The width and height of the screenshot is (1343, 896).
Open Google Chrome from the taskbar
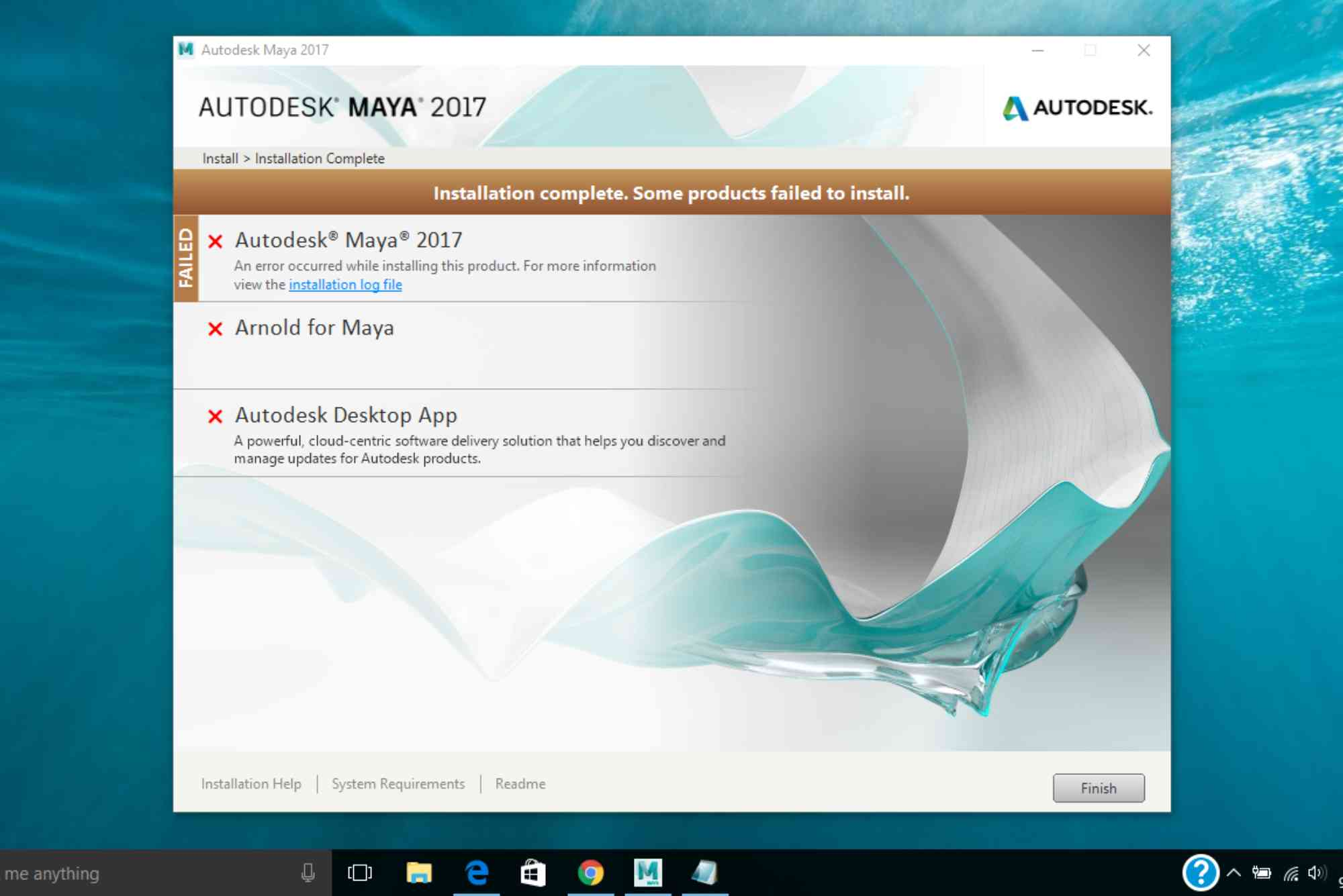[590, 873]
